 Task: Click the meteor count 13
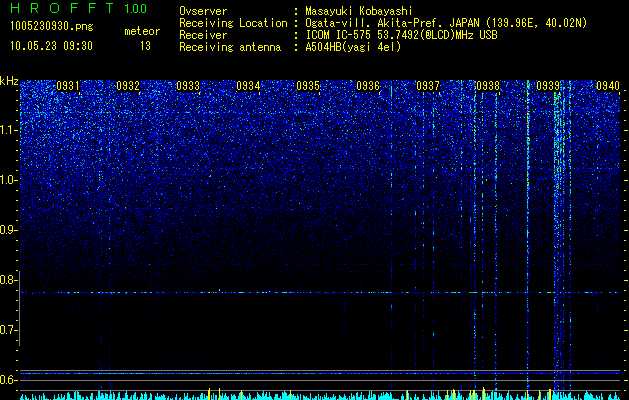pyautogui.click(x=145, y=46)
